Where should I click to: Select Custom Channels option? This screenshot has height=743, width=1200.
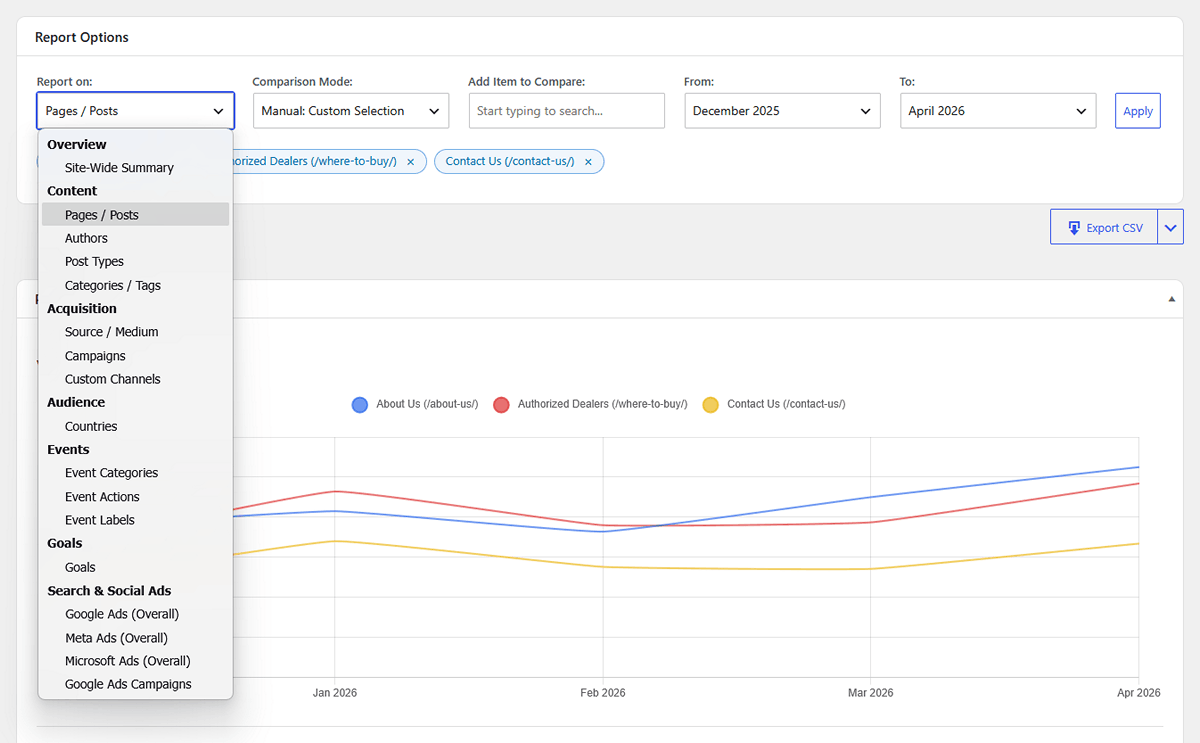[x=136, y=379]
